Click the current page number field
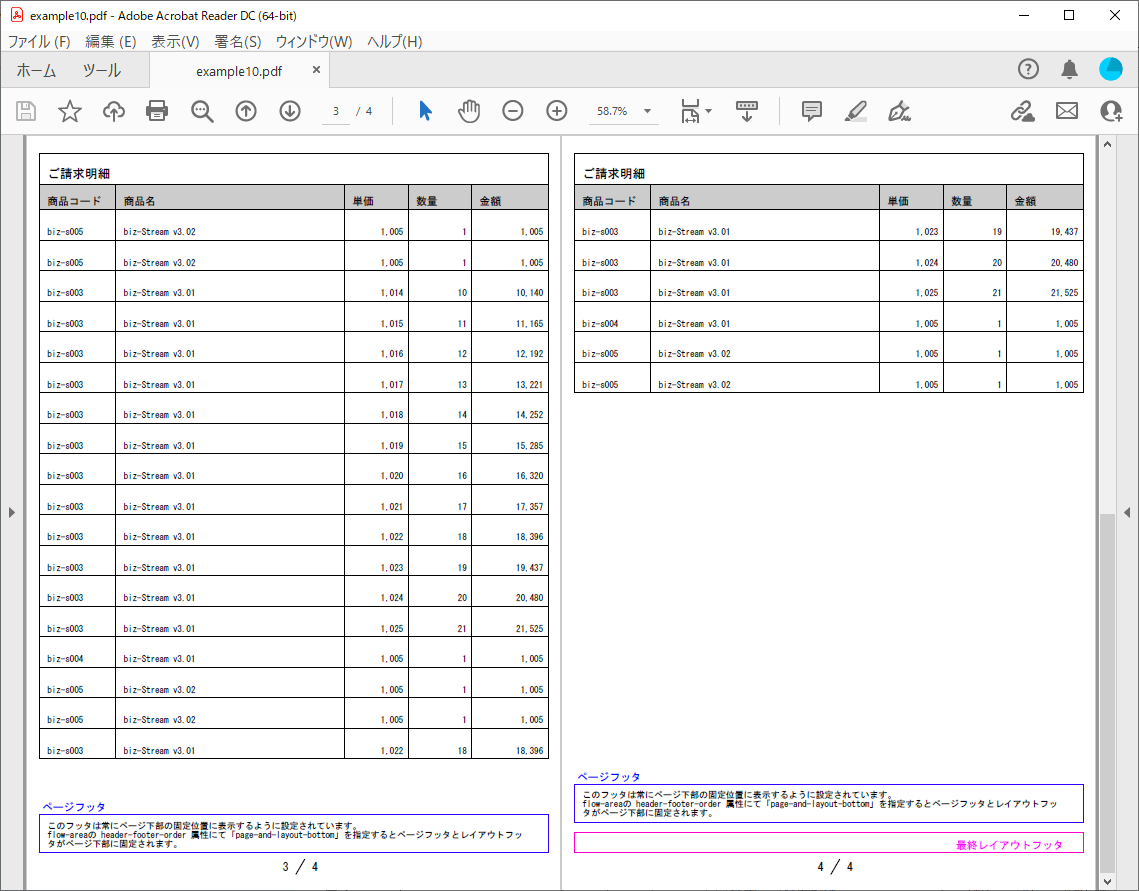Image resolution: width=1139 pixels, height=891 pixels. click(x=336, y=111)
